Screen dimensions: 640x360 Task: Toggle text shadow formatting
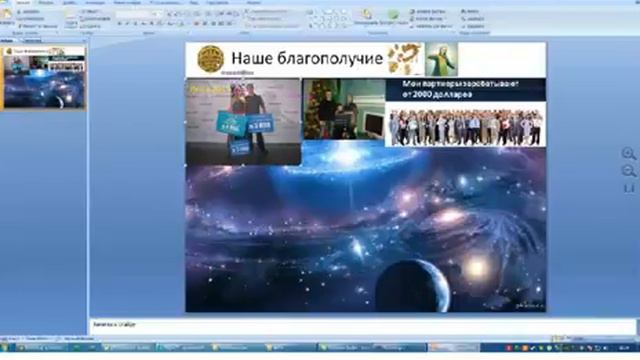(x=151, y=24)
